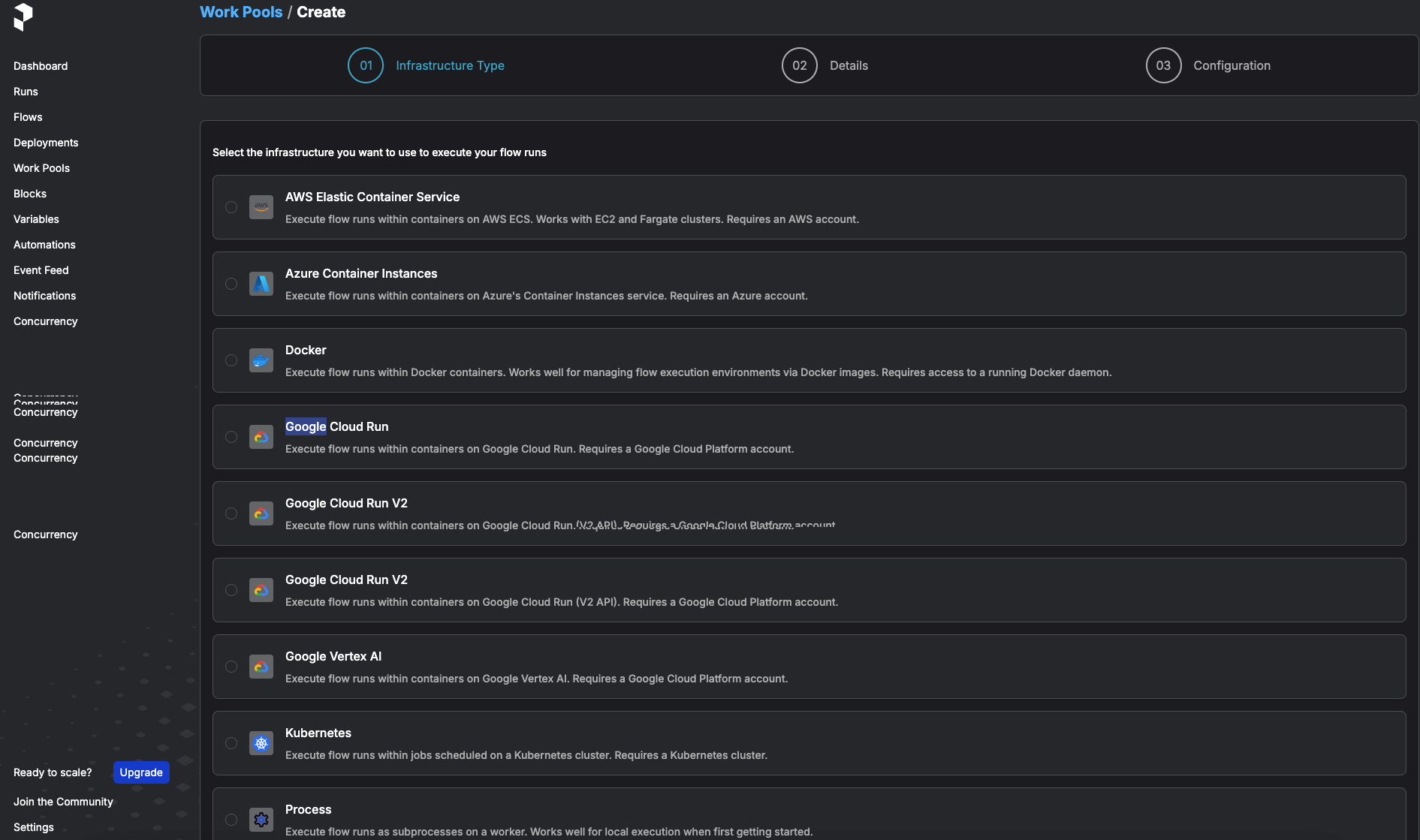
Task: Click the AWS Elastic Container Service icon
Action: (261, 207)
